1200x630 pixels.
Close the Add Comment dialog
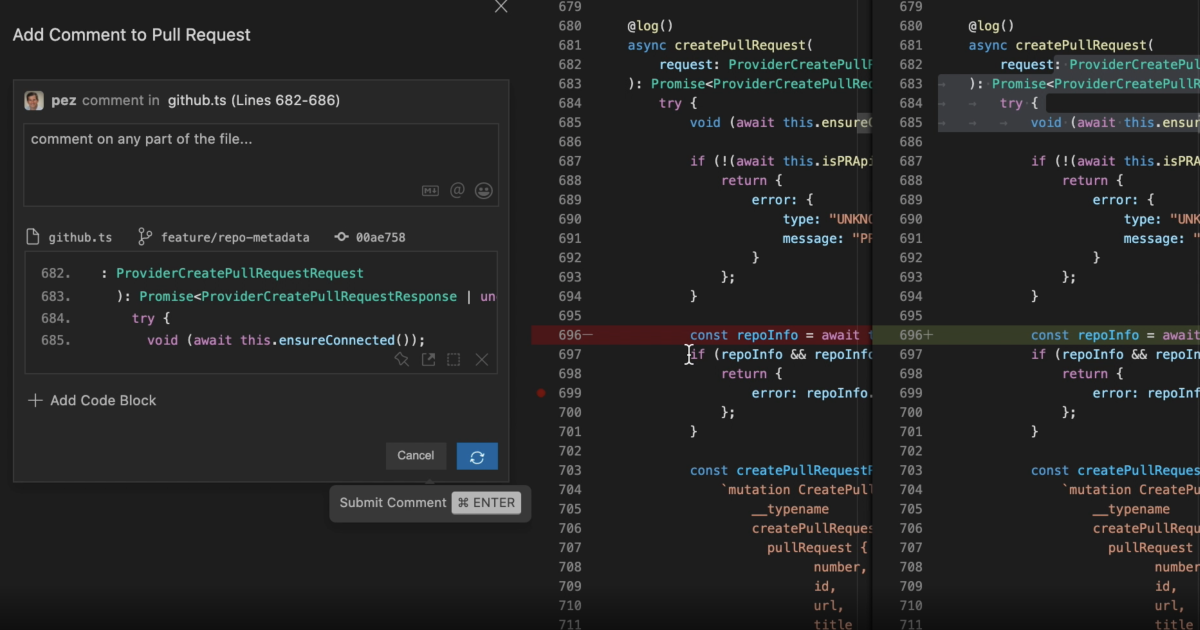[500, 8]
